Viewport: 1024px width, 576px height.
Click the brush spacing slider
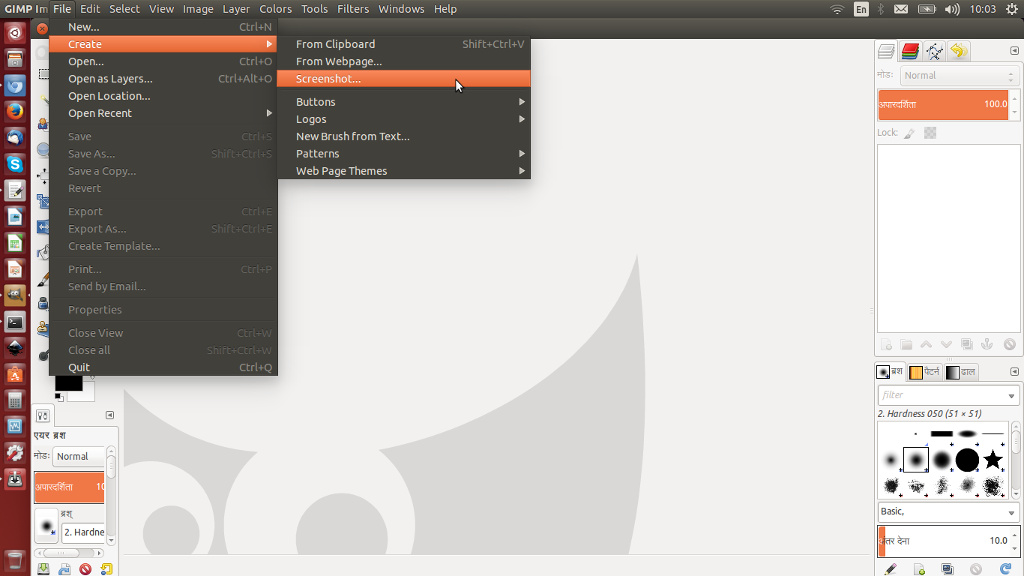(940, 541)
